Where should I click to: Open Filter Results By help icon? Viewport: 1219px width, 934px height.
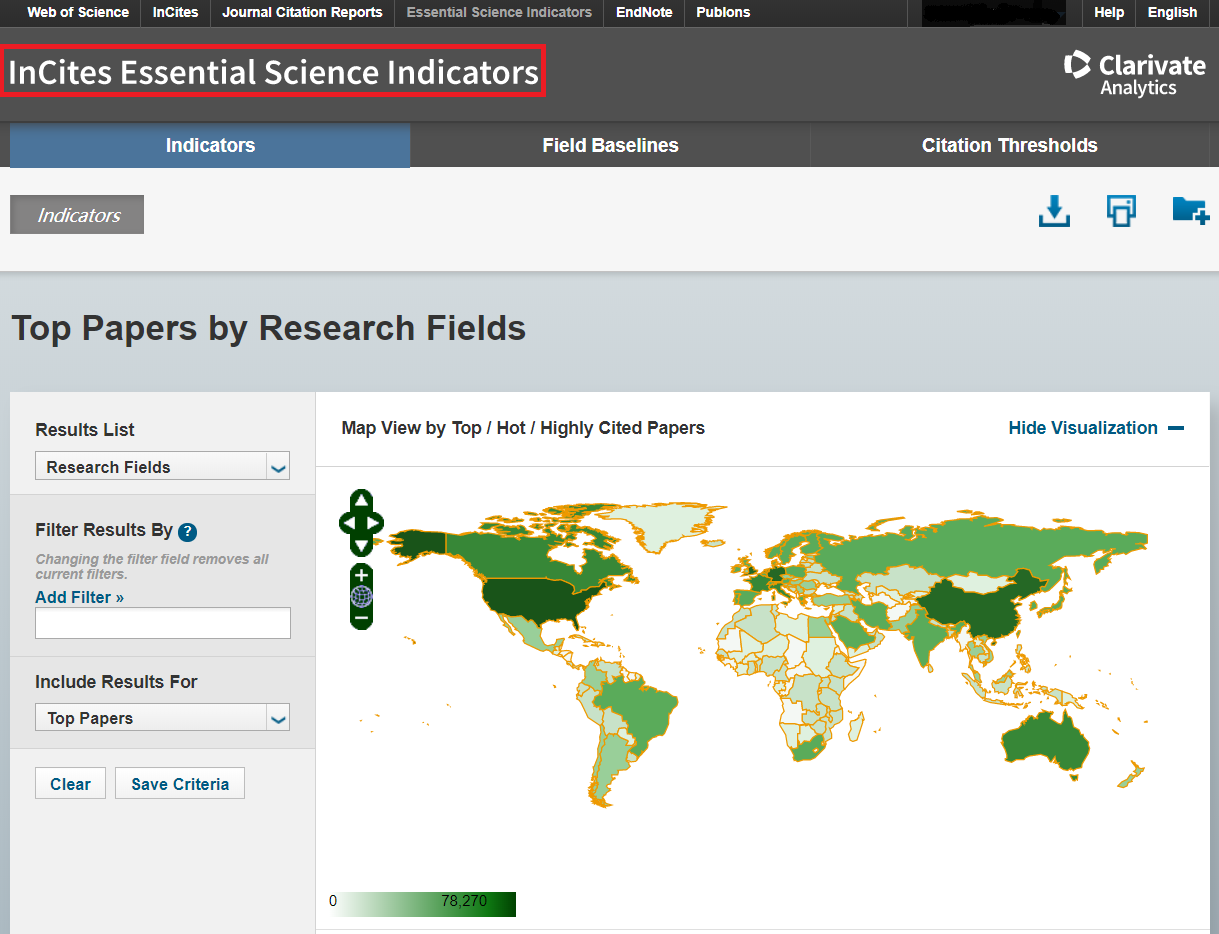[x=187, y=532]
